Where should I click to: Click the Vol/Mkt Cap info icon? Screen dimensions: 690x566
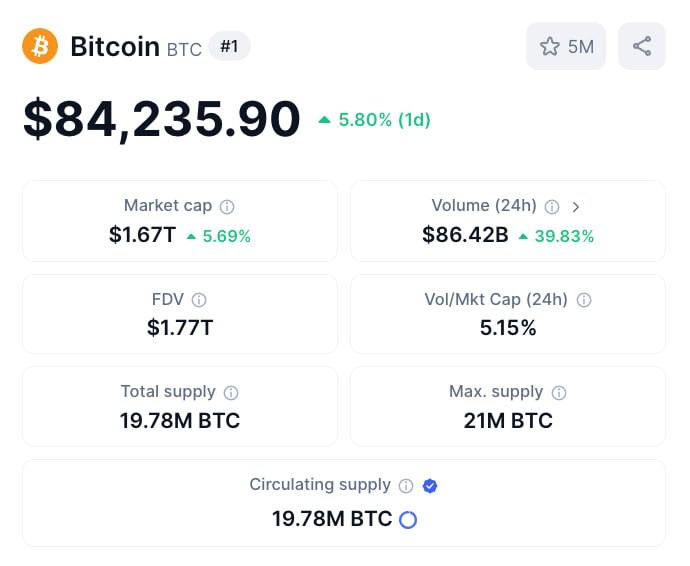click(x=584, y=300)
